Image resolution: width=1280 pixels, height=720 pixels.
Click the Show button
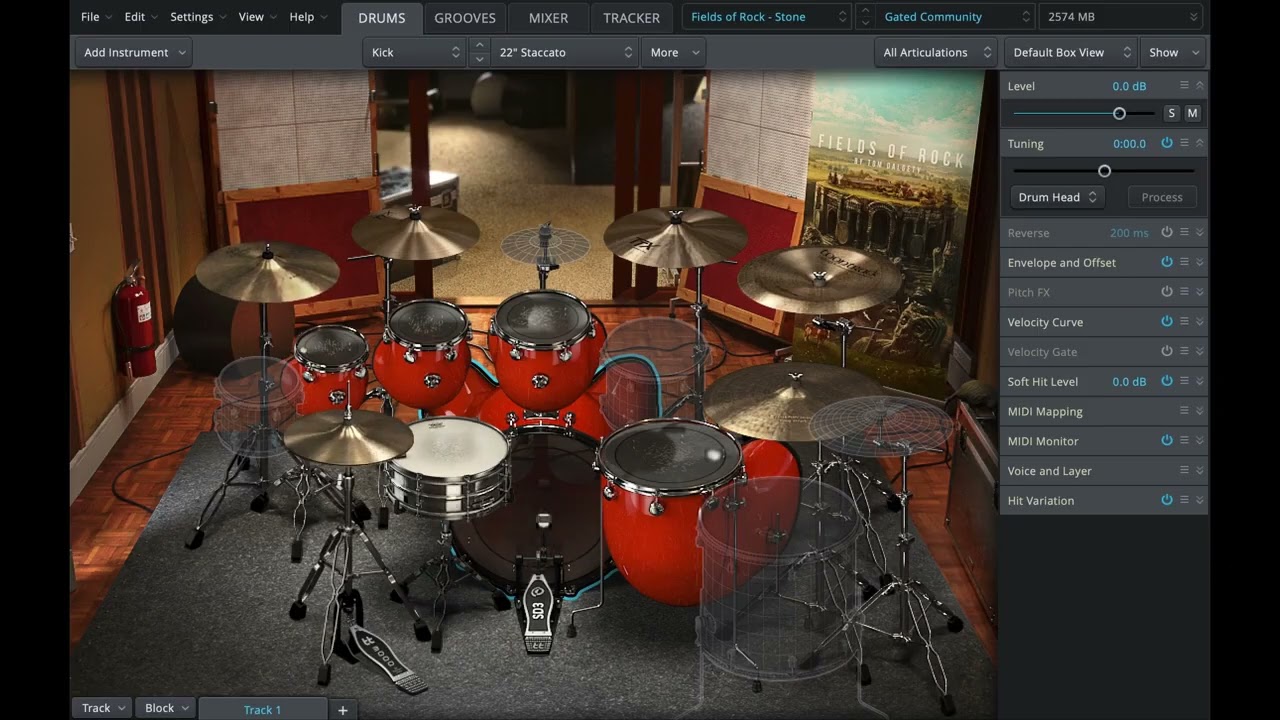(1172, 52)
